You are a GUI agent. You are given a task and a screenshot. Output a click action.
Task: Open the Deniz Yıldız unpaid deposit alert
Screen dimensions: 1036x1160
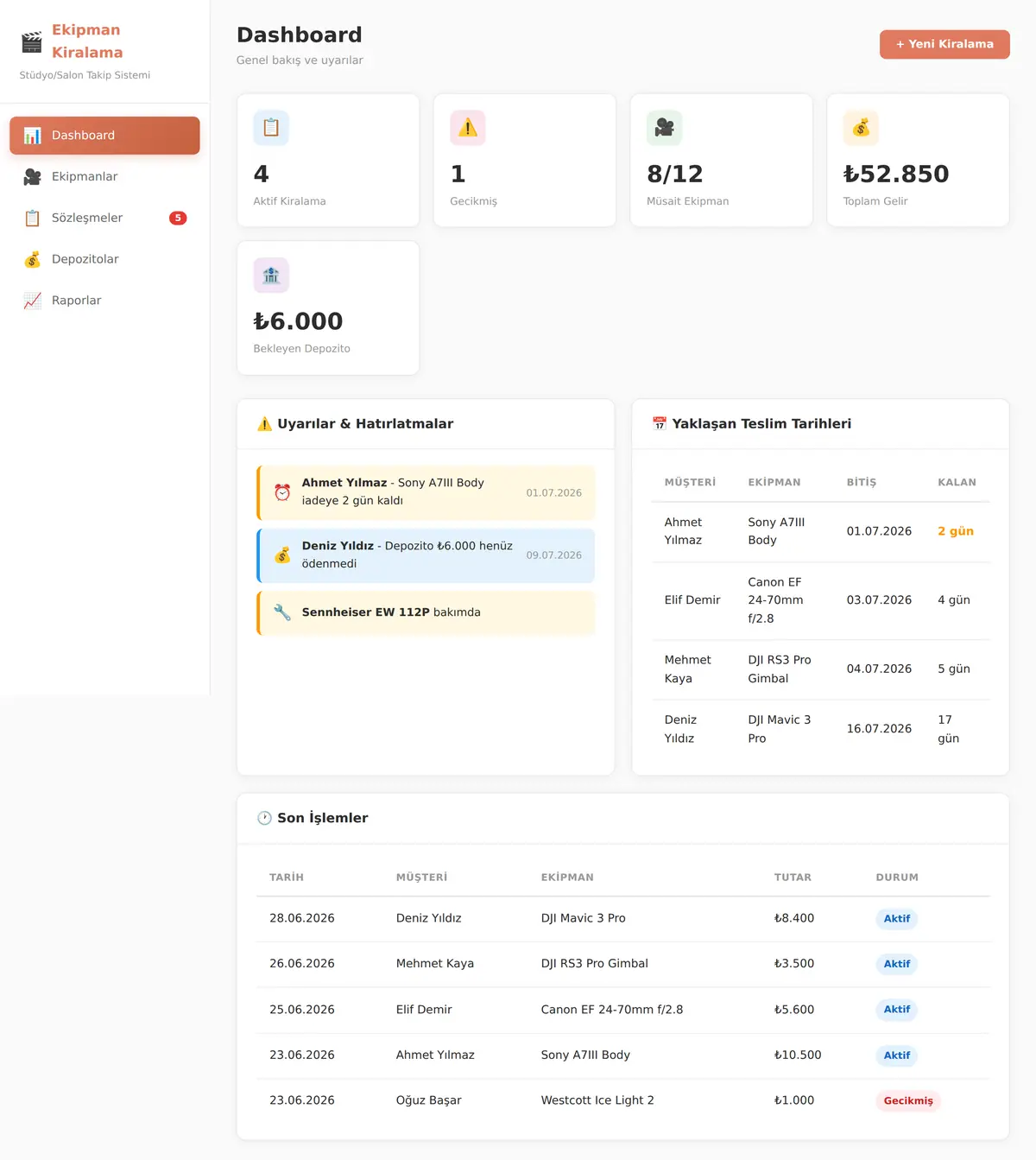(x=426, y=555)
